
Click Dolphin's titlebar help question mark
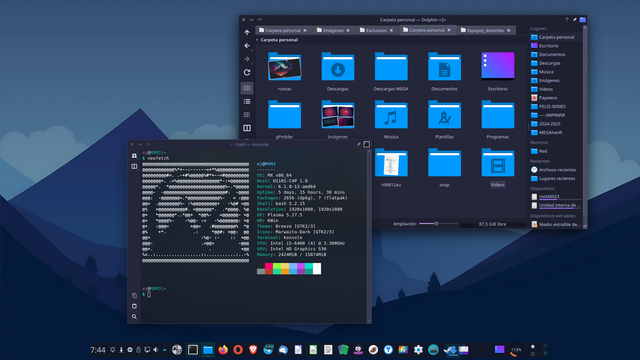click(566, 20)
